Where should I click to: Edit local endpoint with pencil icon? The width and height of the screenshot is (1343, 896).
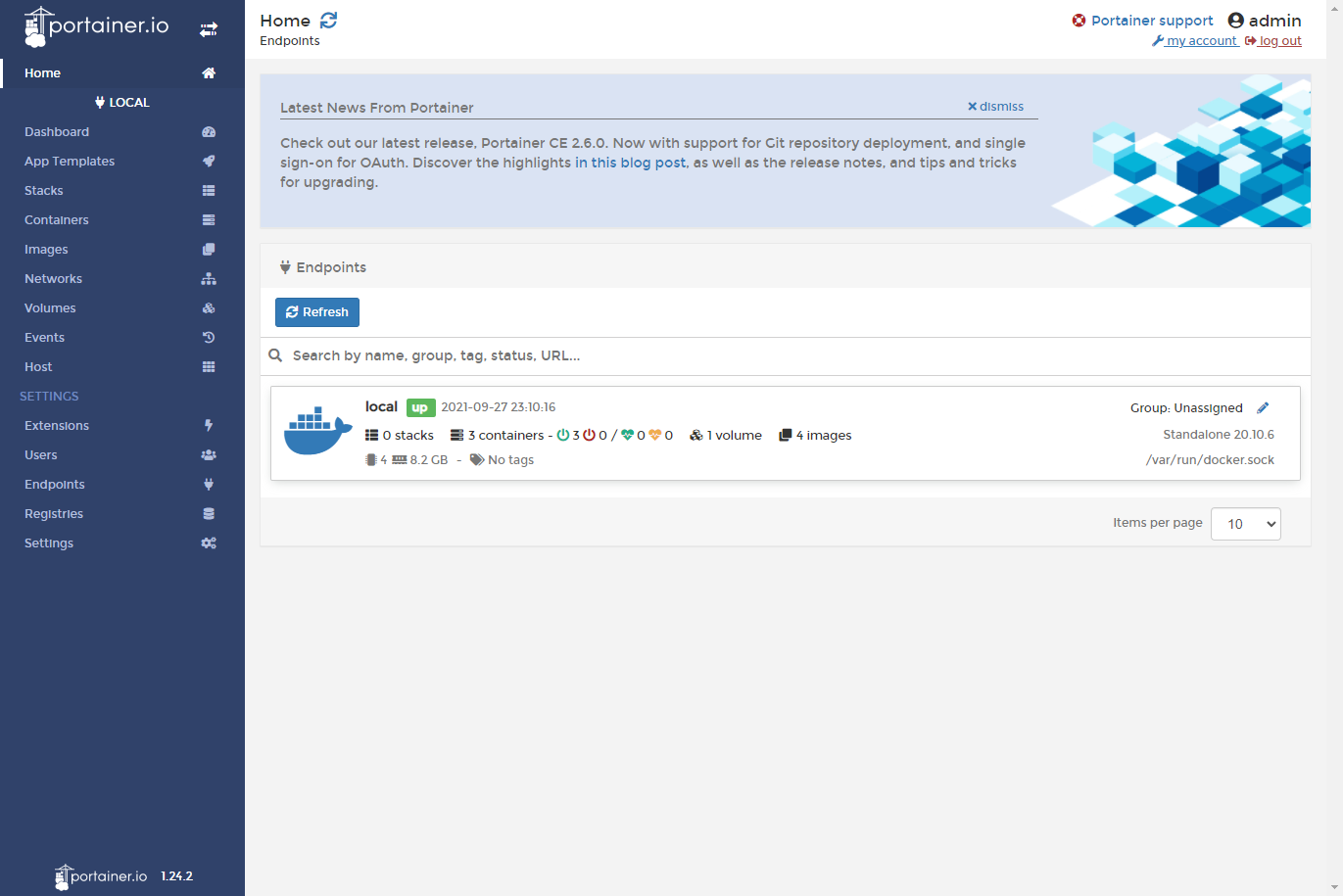(1263, 408)
